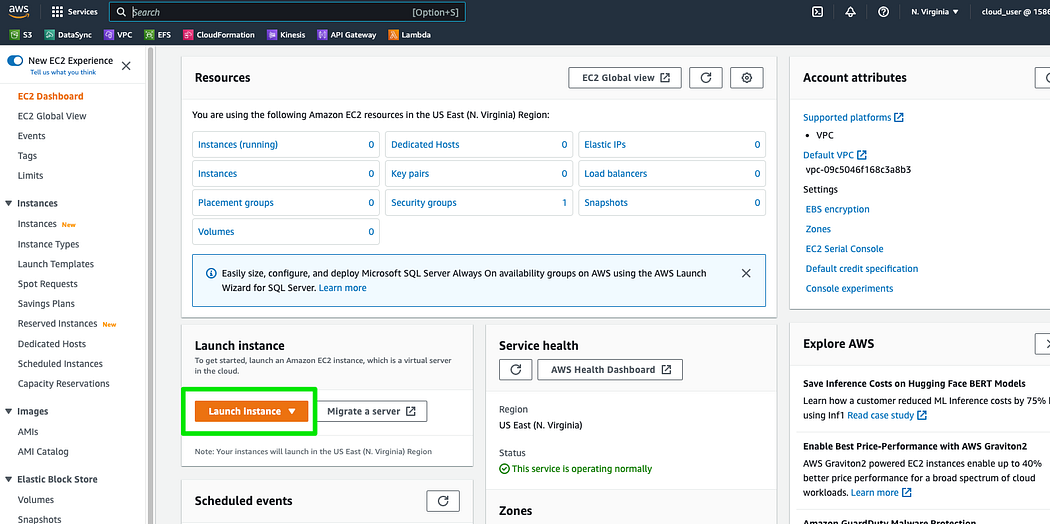Open the EFS bookmark shortcut
Image resolution: width=1050 pixels, height=524 pixels.
(x=158, y=35)
